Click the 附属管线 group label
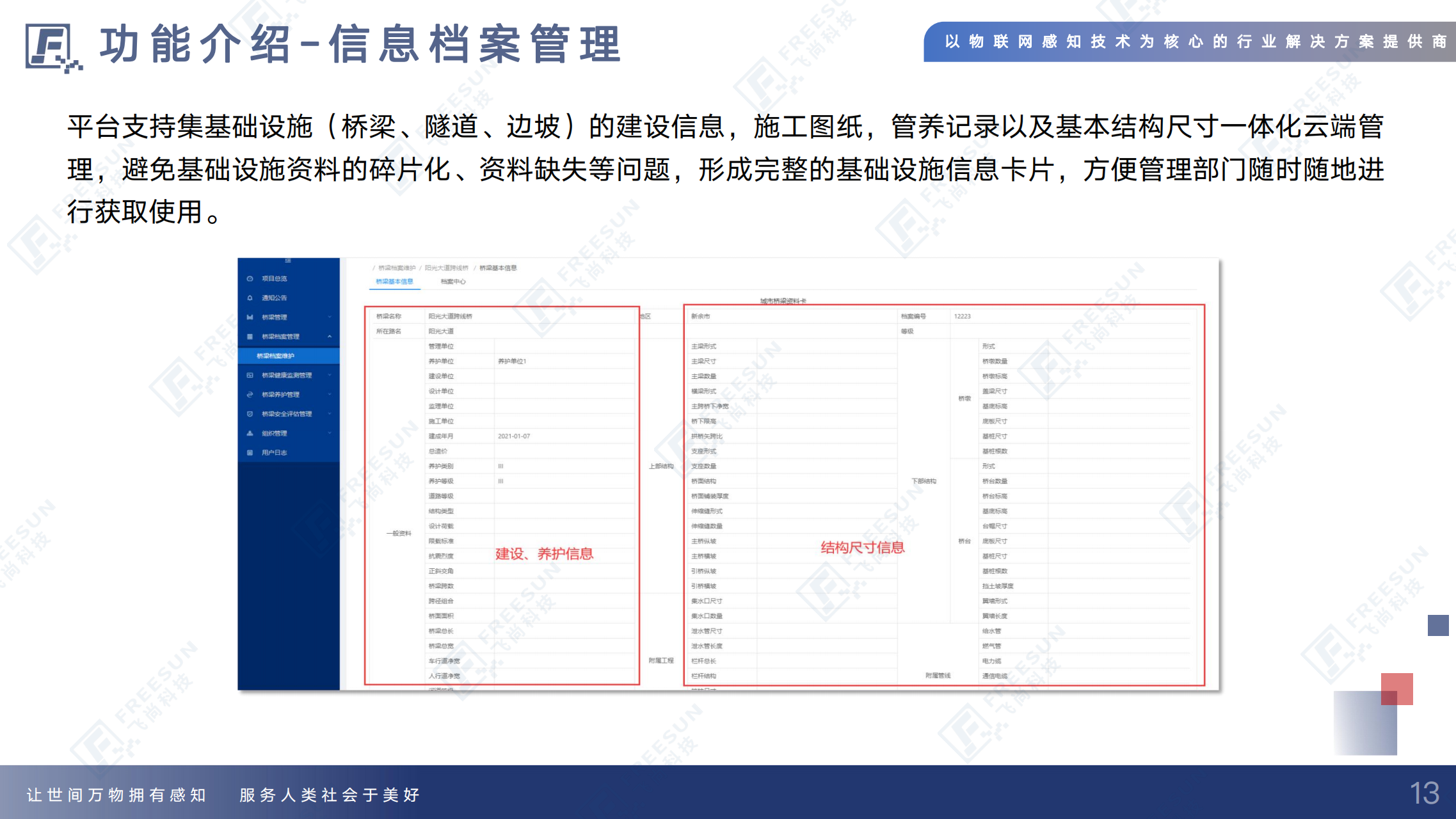Screen dimensions: 1456x819 click(x=938, y=676)
